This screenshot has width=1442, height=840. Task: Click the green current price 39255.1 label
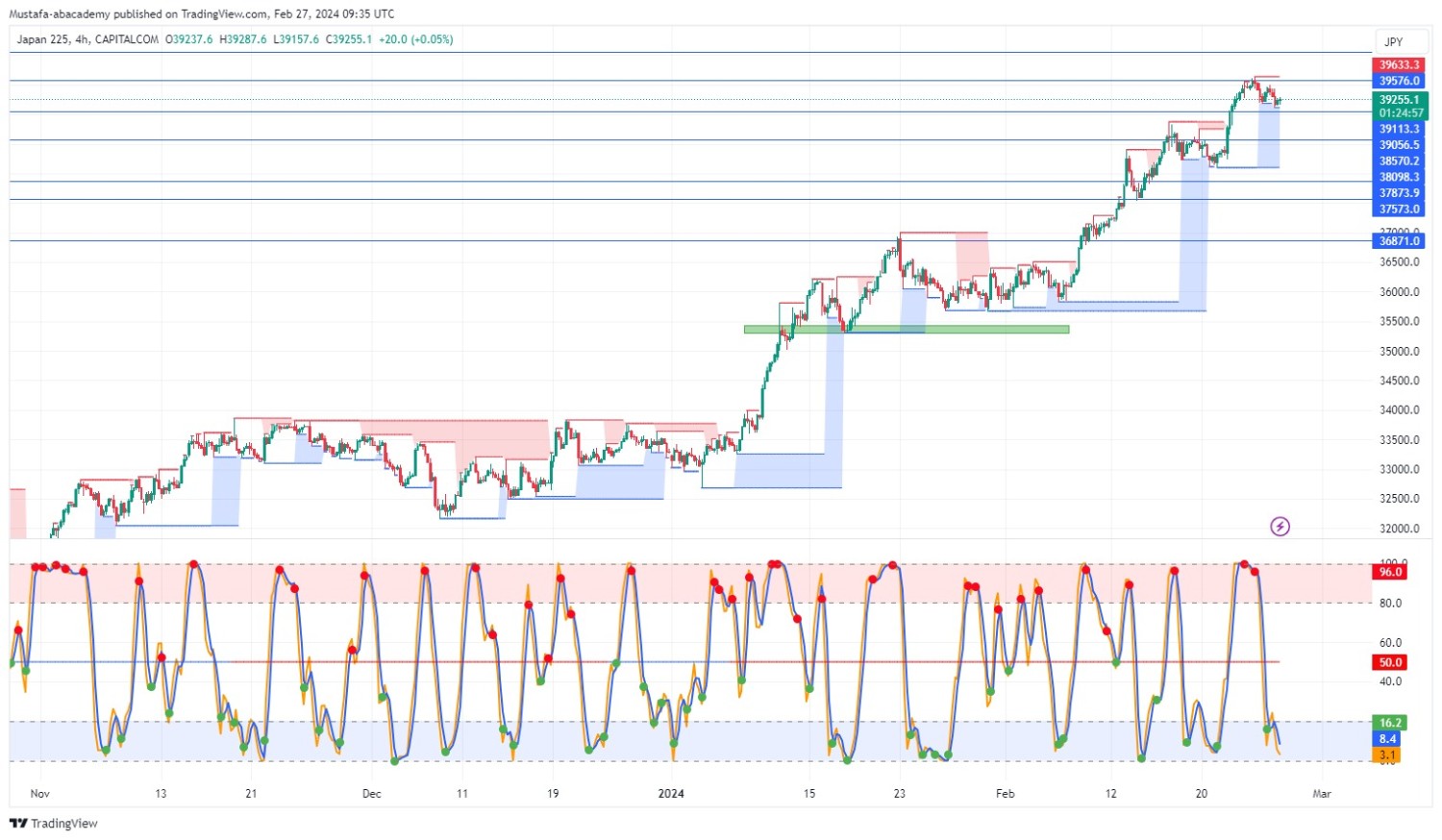tap(1401, 100)
